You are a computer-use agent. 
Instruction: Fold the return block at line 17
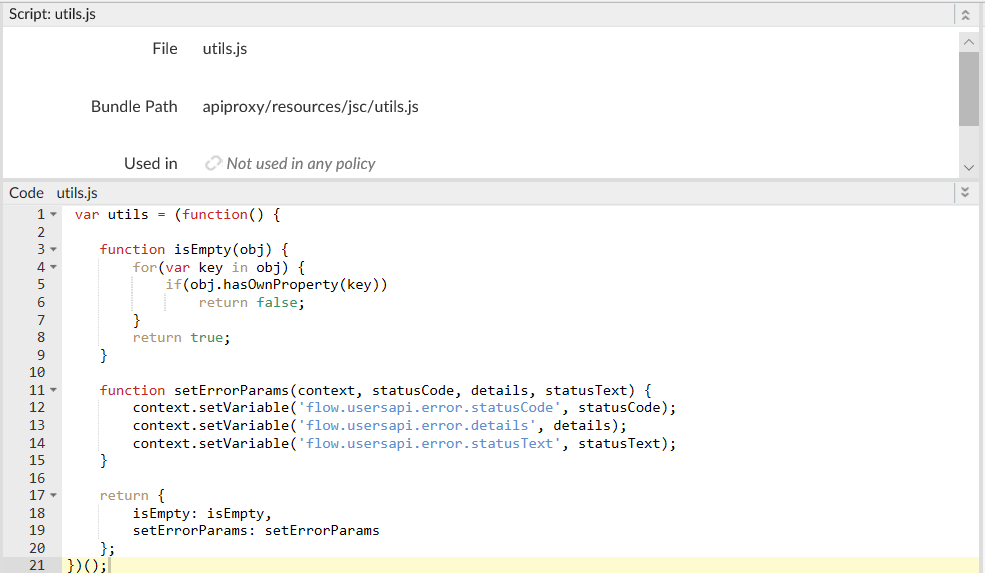point(53,495)
